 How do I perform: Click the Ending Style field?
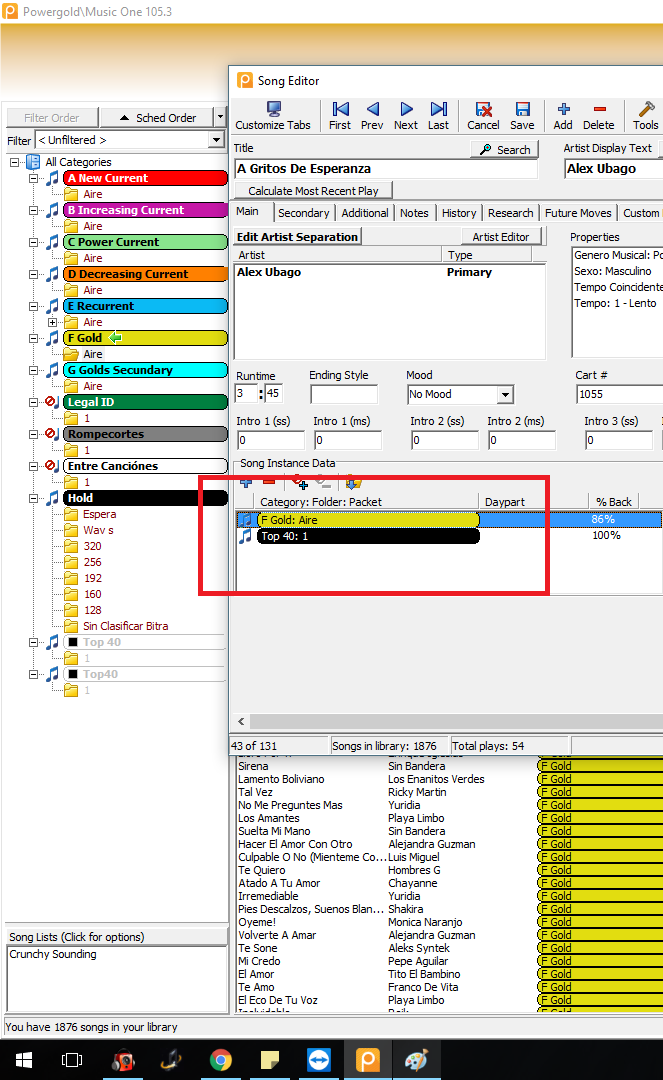pyautogui.click(x=344, y=394)
